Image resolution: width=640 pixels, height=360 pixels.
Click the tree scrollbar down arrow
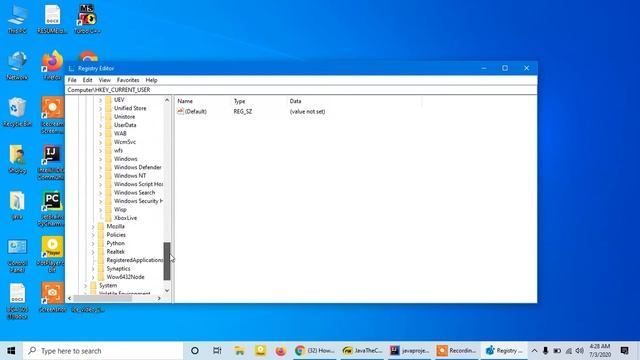click(x=167, y=290)
